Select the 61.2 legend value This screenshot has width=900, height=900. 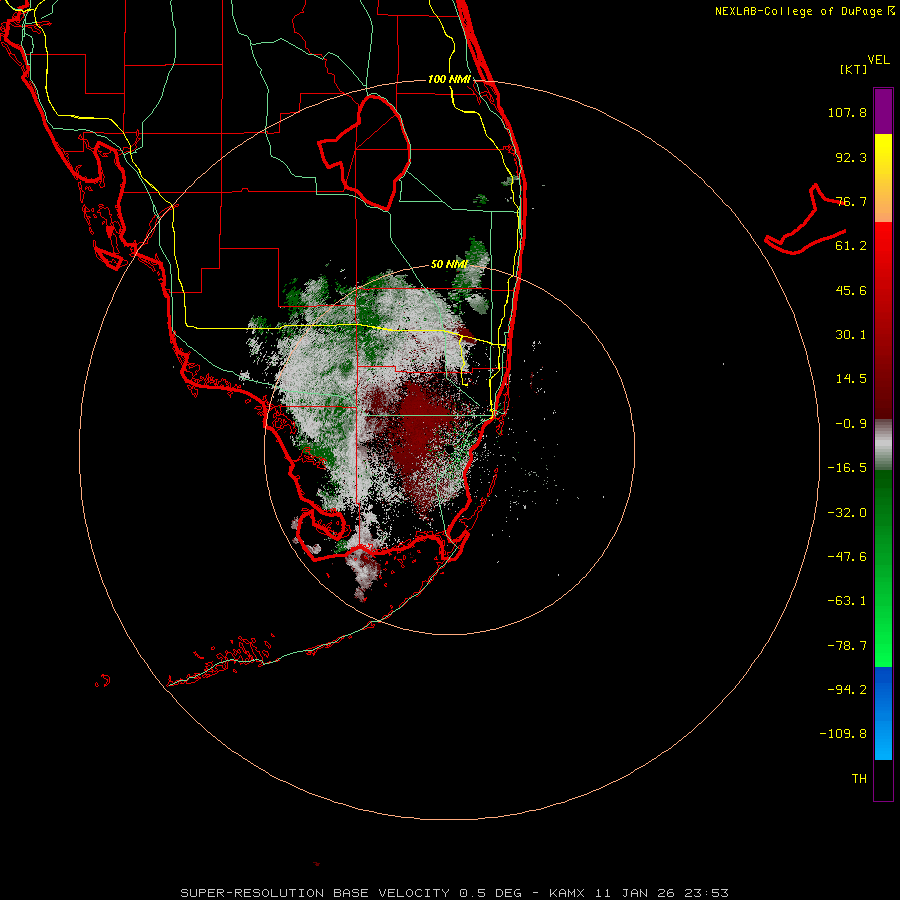(x=851, y=246)
